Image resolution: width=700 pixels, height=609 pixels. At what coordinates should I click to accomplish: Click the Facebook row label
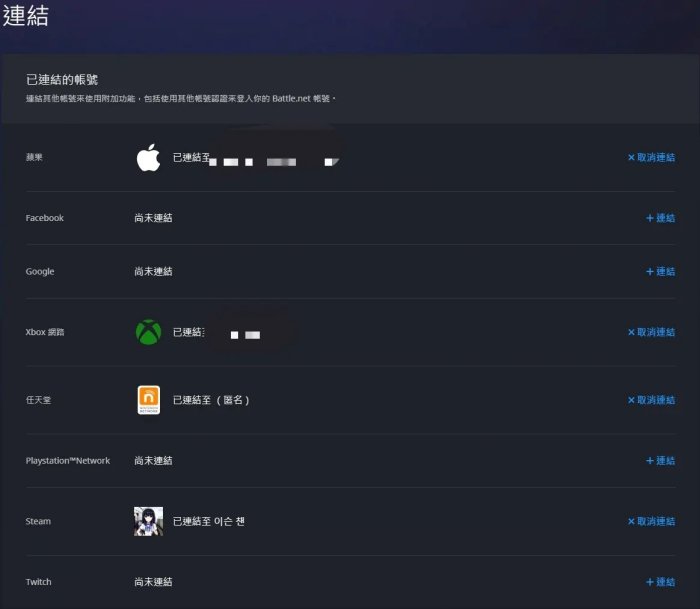point(45,218)
